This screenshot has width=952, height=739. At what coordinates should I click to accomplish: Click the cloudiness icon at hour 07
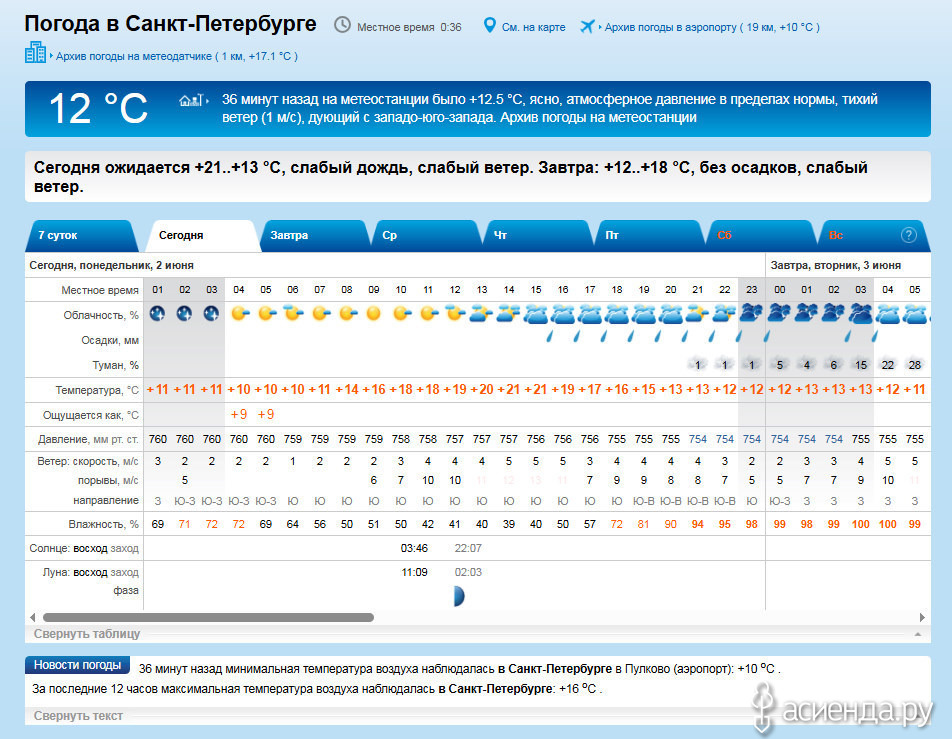pos(321,313)
